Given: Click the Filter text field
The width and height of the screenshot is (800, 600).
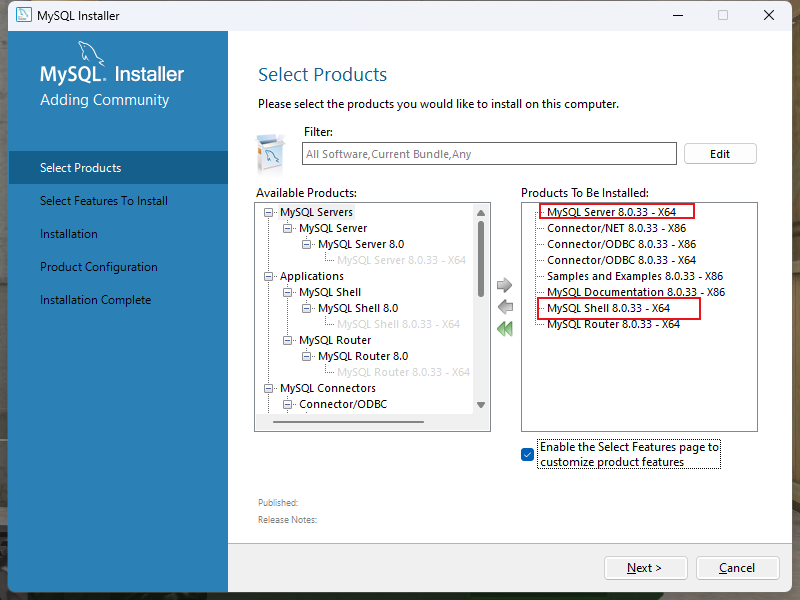Looking at the screenshot, I should click(489, 154).
